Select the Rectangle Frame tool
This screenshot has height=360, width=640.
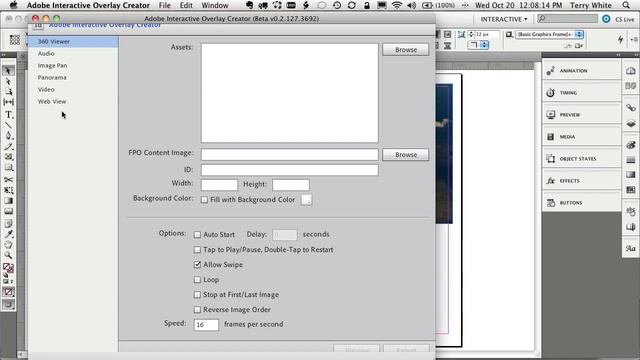click(x=8, y=157)
